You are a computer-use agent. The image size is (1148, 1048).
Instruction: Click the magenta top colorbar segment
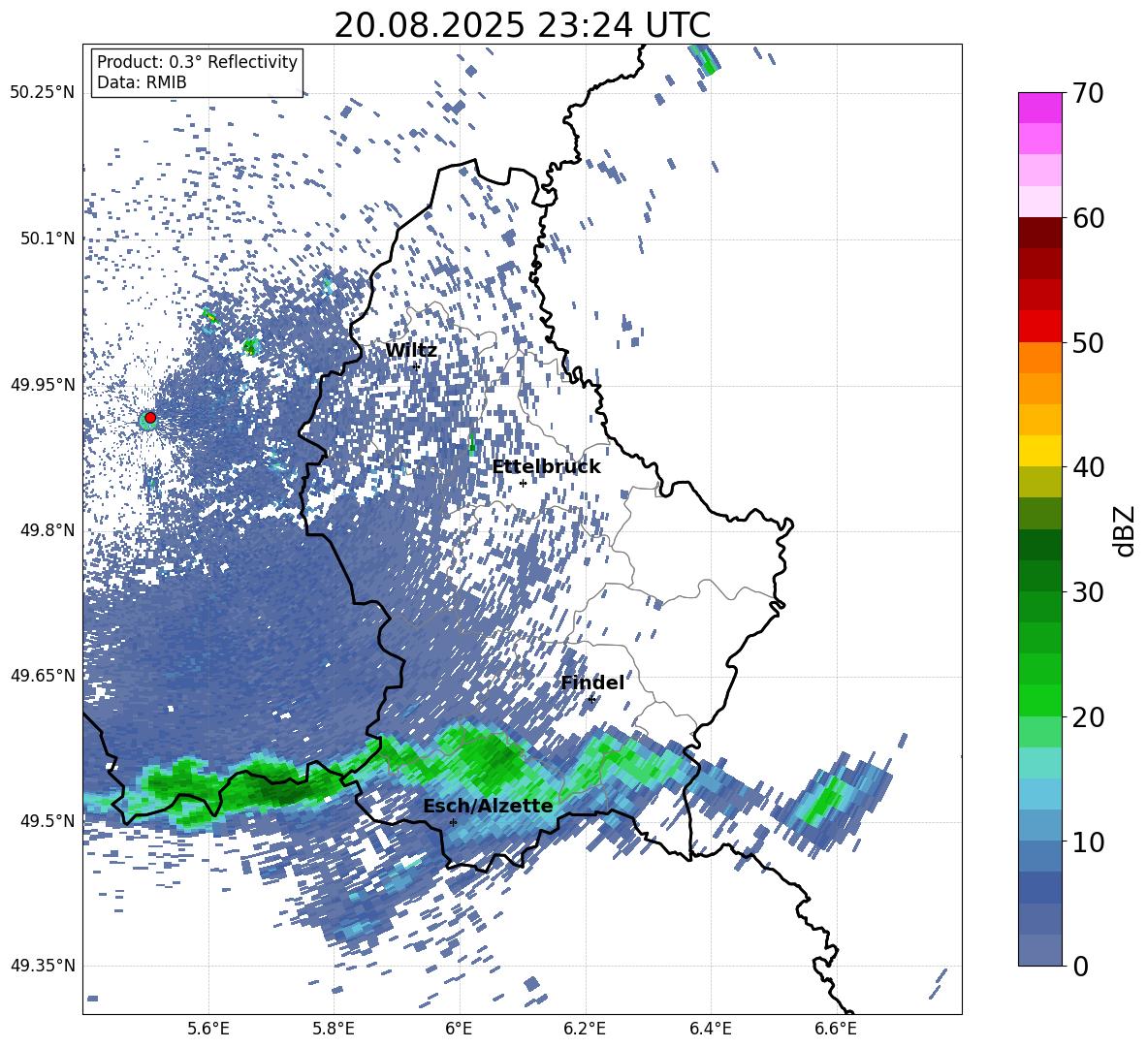click(x=1039, y=108)
